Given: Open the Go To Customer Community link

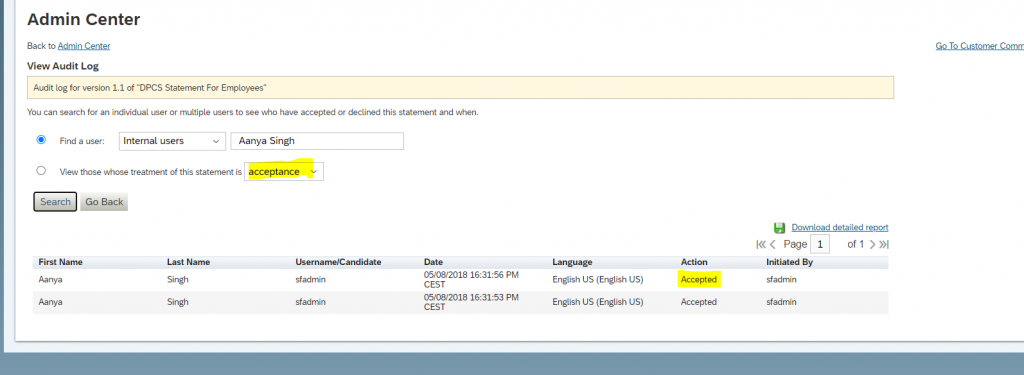Looking at the screenshot, I should pos(980,46).
